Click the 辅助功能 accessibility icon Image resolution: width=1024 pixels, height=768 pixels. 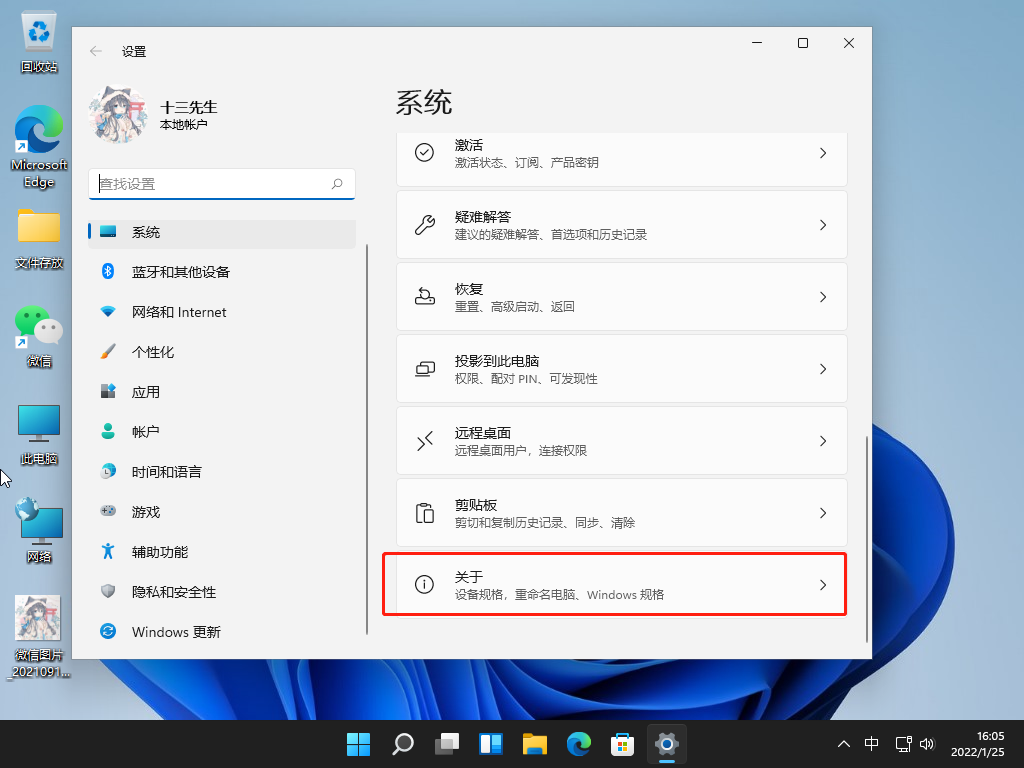(x=108, y=551)
